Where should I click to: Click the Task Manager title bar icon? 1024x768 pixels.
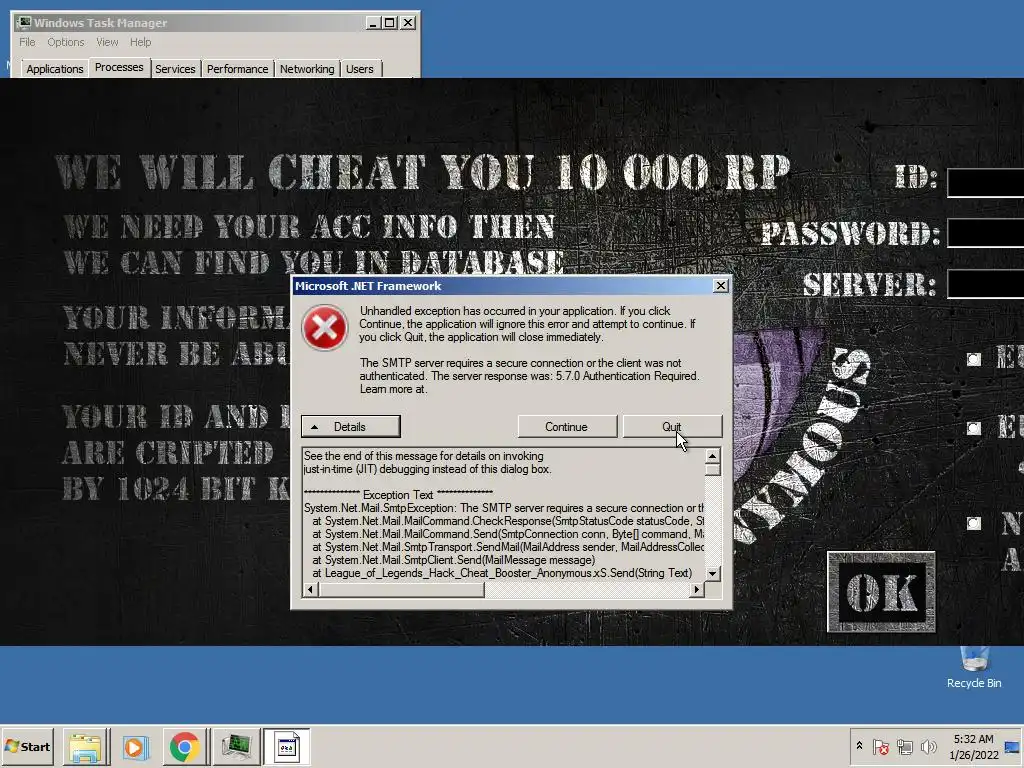[x=24, y=22]
